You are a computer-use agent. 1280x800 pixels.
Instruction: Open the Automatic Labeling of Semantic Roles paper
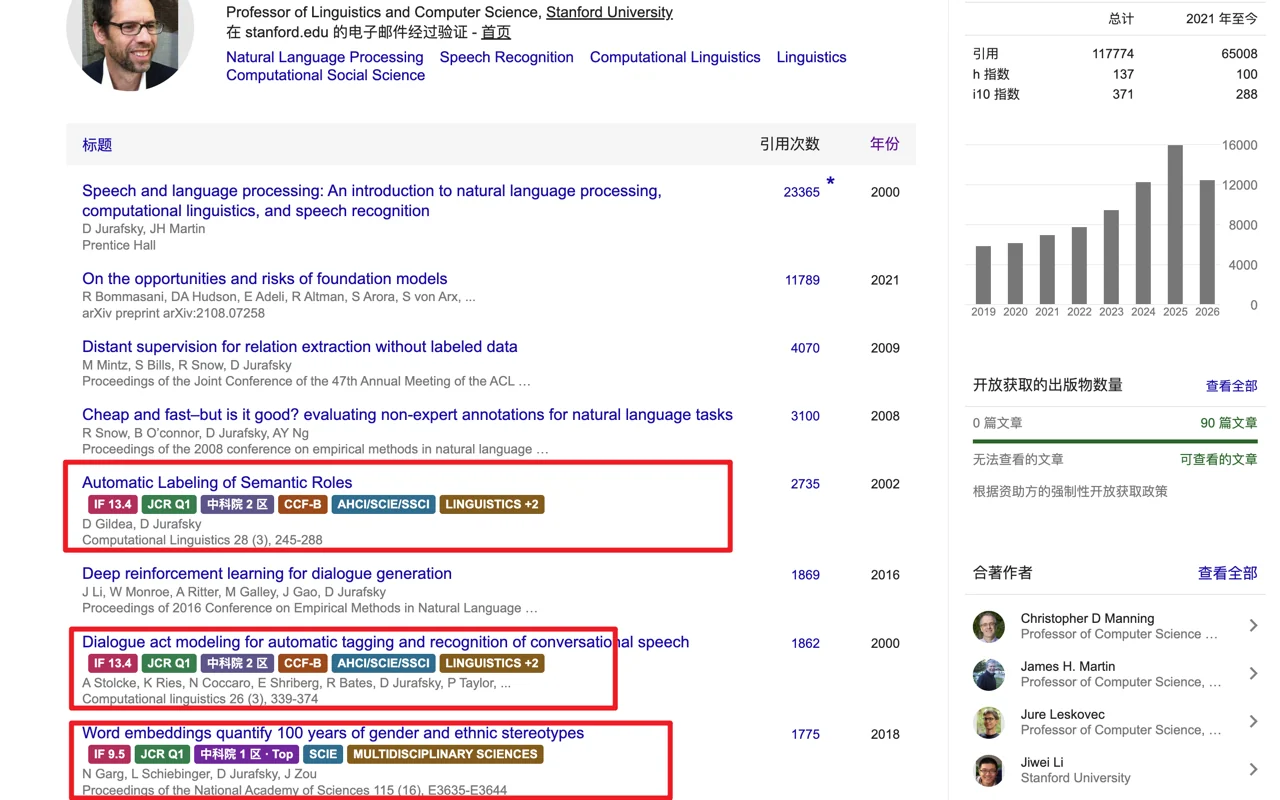point(217,483)
